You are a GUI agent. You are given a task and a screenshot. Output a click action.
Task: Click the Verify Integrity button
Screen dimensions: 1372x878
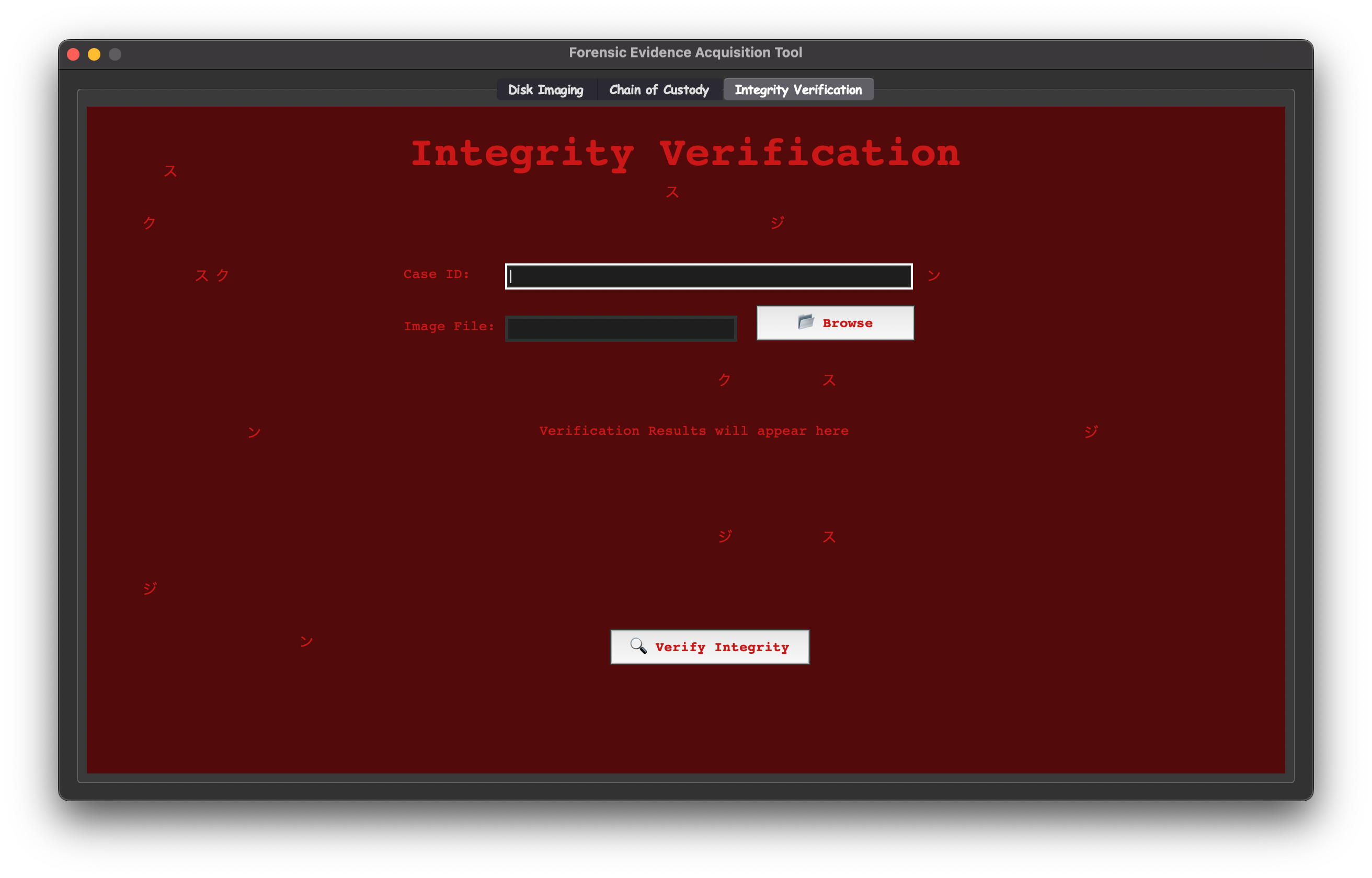coord(710,646)
